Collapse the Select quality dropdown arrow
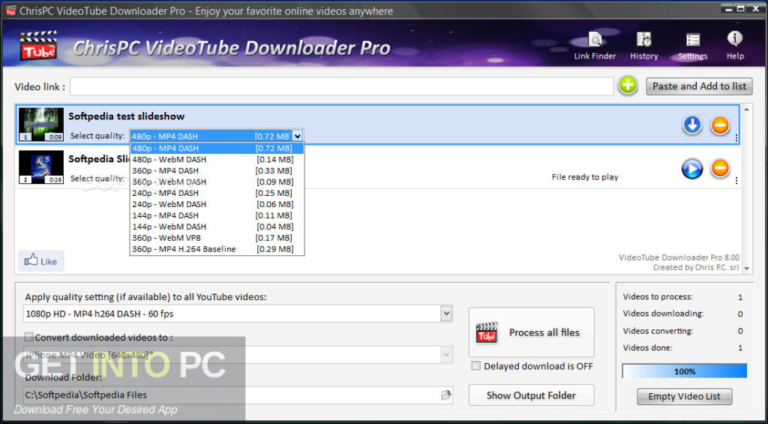 point(297,136)
